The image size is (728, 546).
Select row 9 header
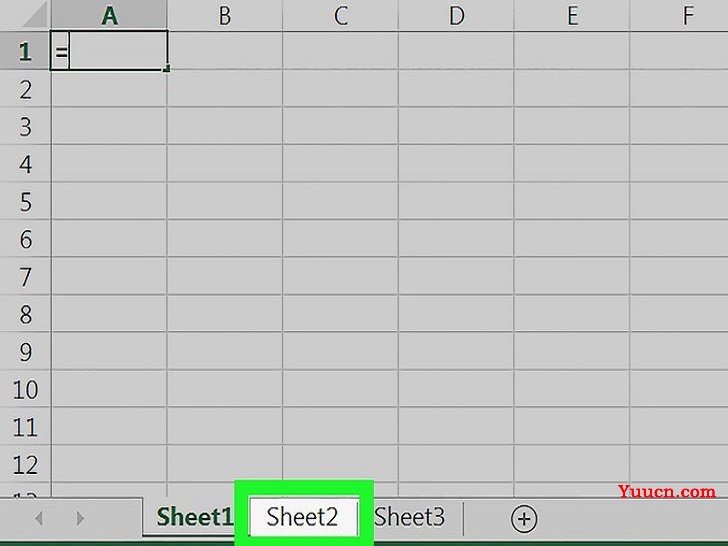point(25,351)
